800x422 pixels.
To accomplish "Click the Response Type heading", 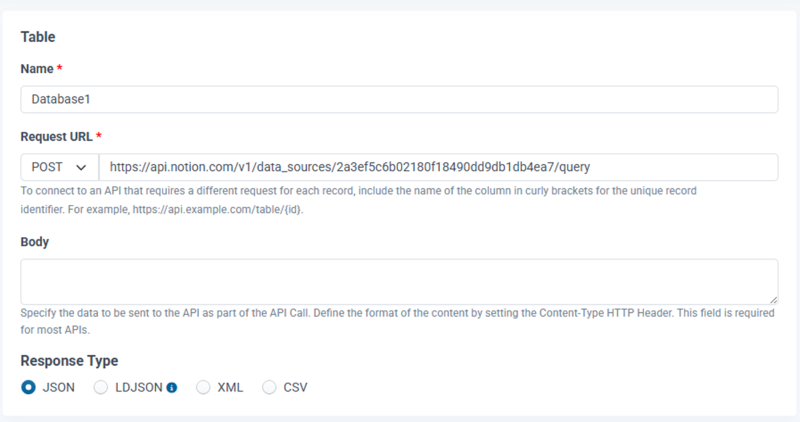I will click(69, 360).
